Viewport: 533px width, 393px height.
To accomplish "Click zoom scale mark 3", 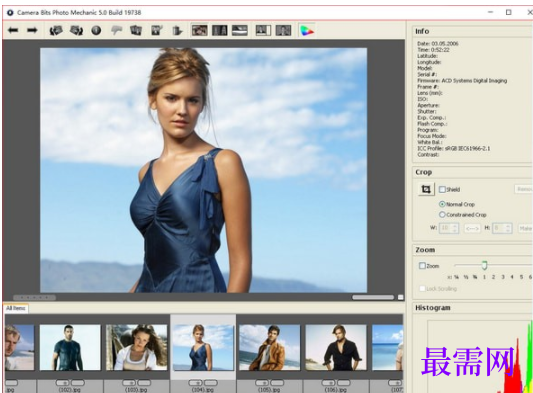I will (x=503, y=277).
